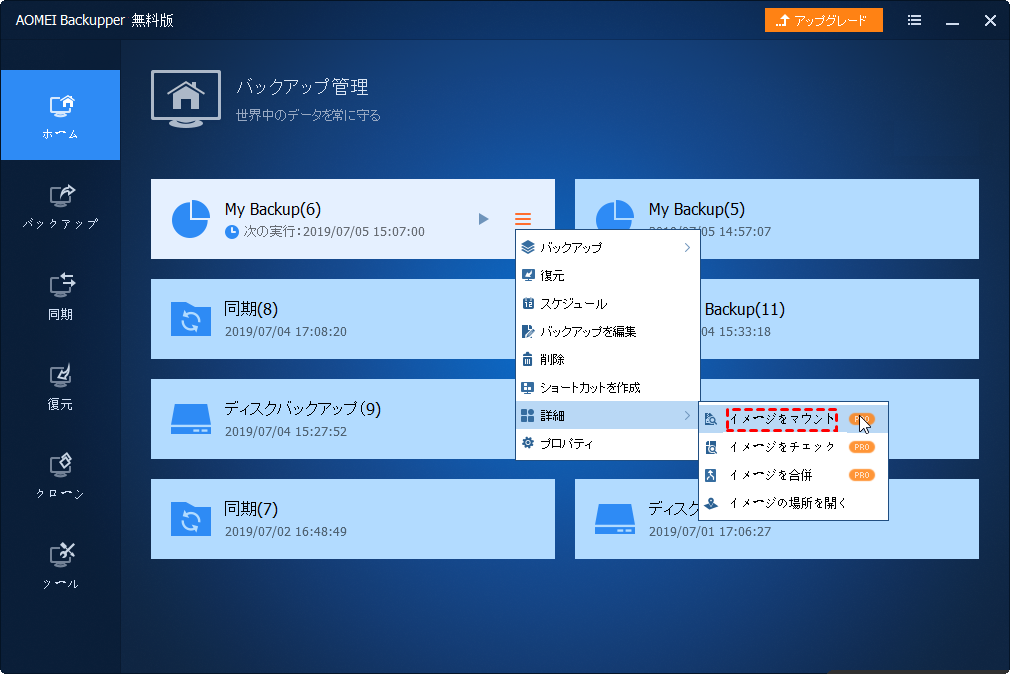
Task: Choose バックアップを編集 in the context menu
Action: (607, 331)
